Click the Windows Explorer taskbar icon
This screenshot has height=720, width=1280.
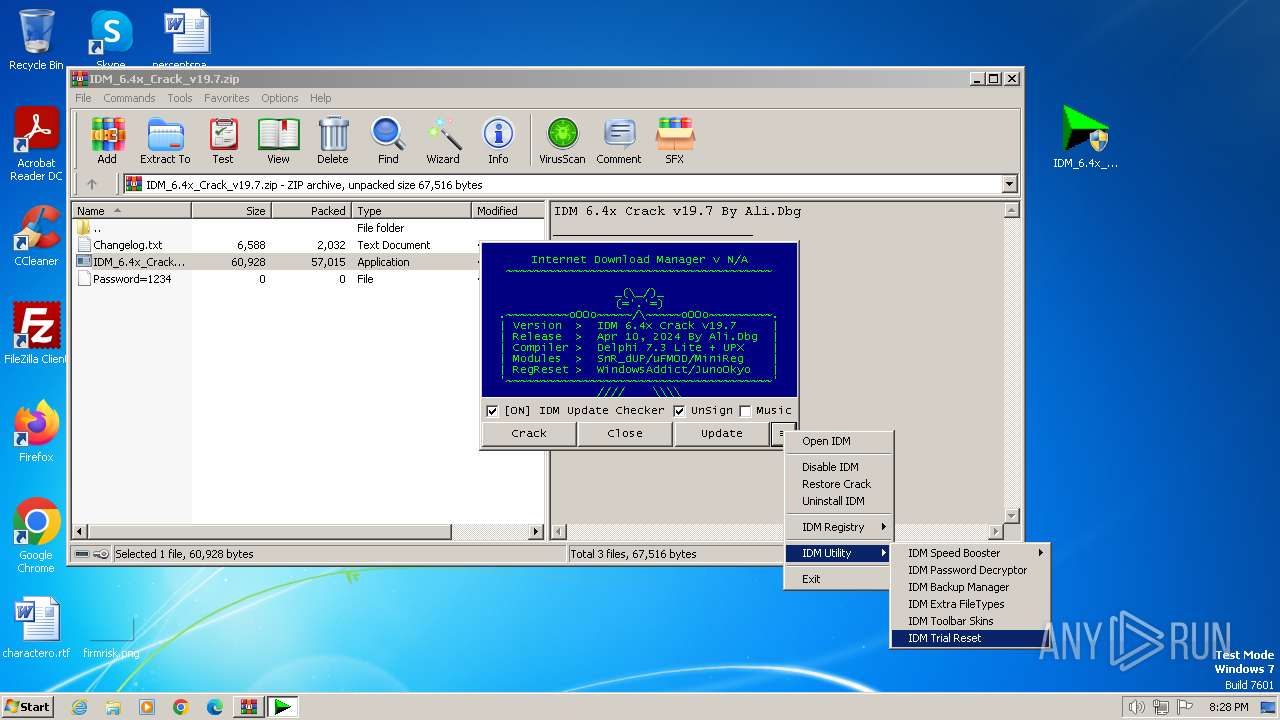(113, 707)
